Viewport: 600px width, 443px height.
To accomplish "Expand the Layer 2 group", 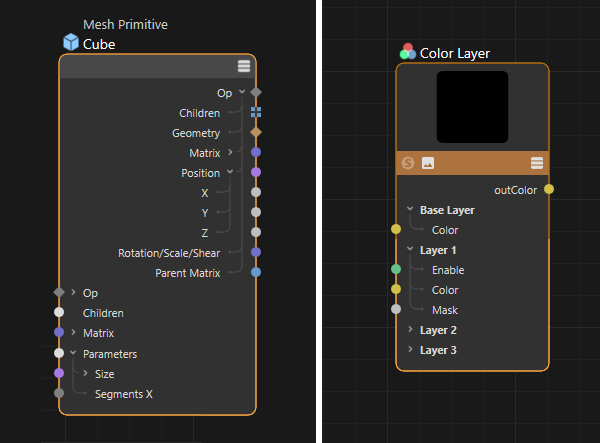I will point(410,330).
